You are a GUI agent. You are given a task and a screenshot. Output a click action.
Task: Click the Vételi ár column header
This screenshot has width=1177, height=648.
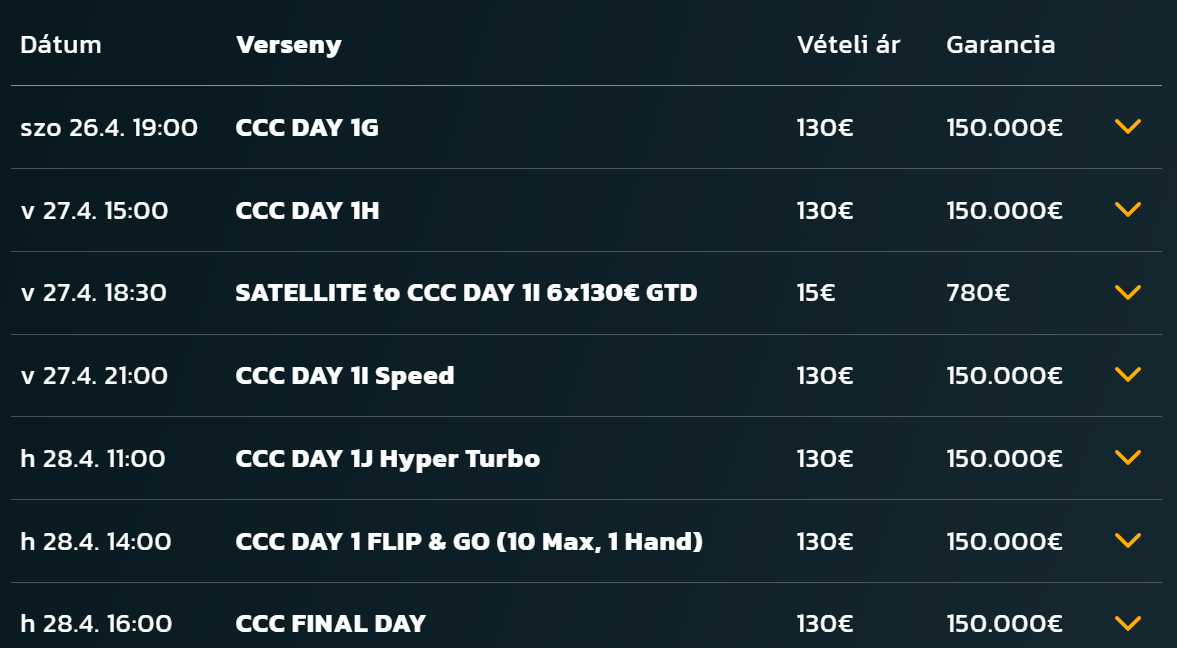click(x=848, y=45)
